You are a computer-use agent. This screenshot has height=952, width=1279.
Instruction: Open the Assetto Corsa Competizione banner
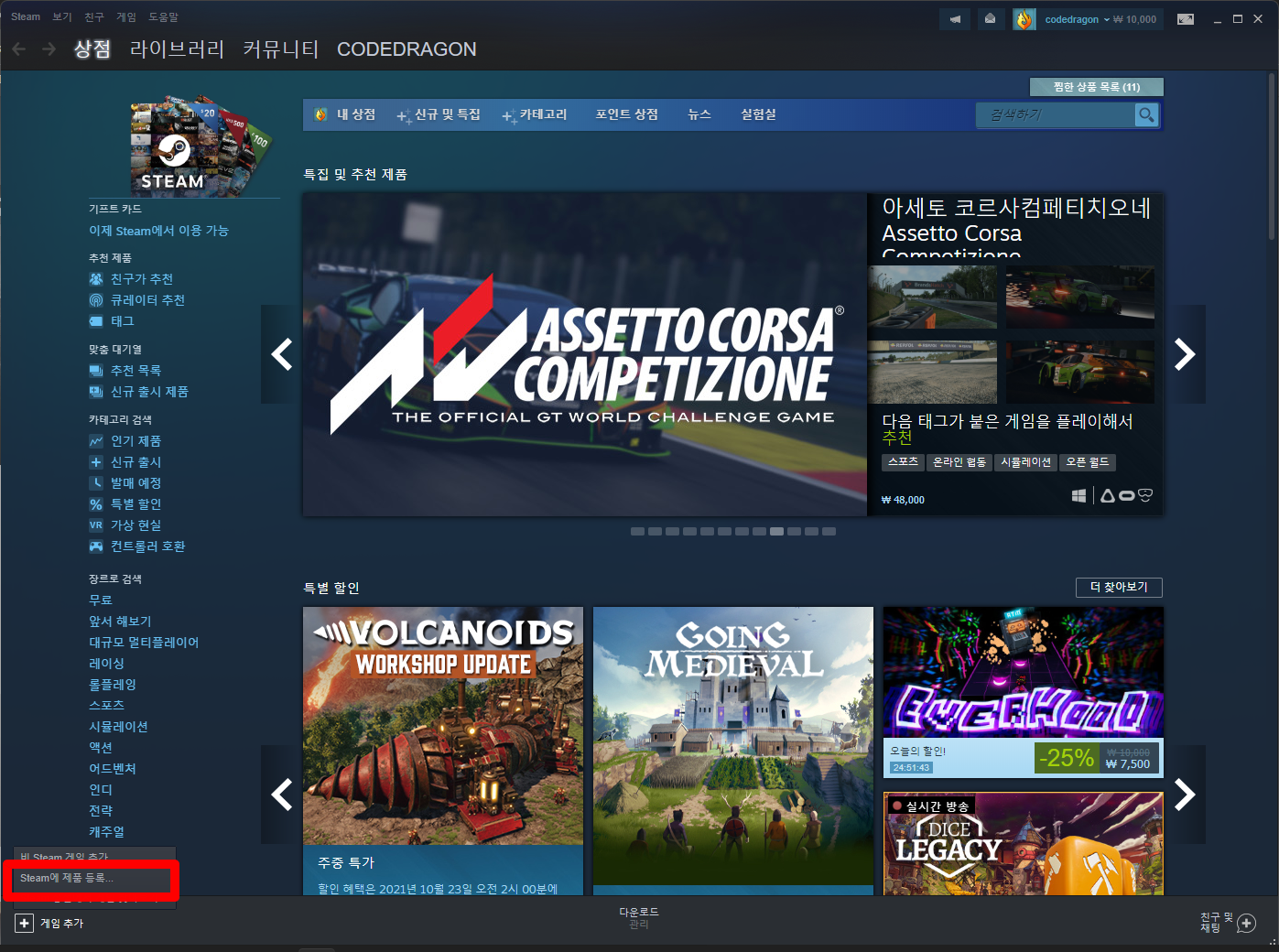click(x=585, y=354)
